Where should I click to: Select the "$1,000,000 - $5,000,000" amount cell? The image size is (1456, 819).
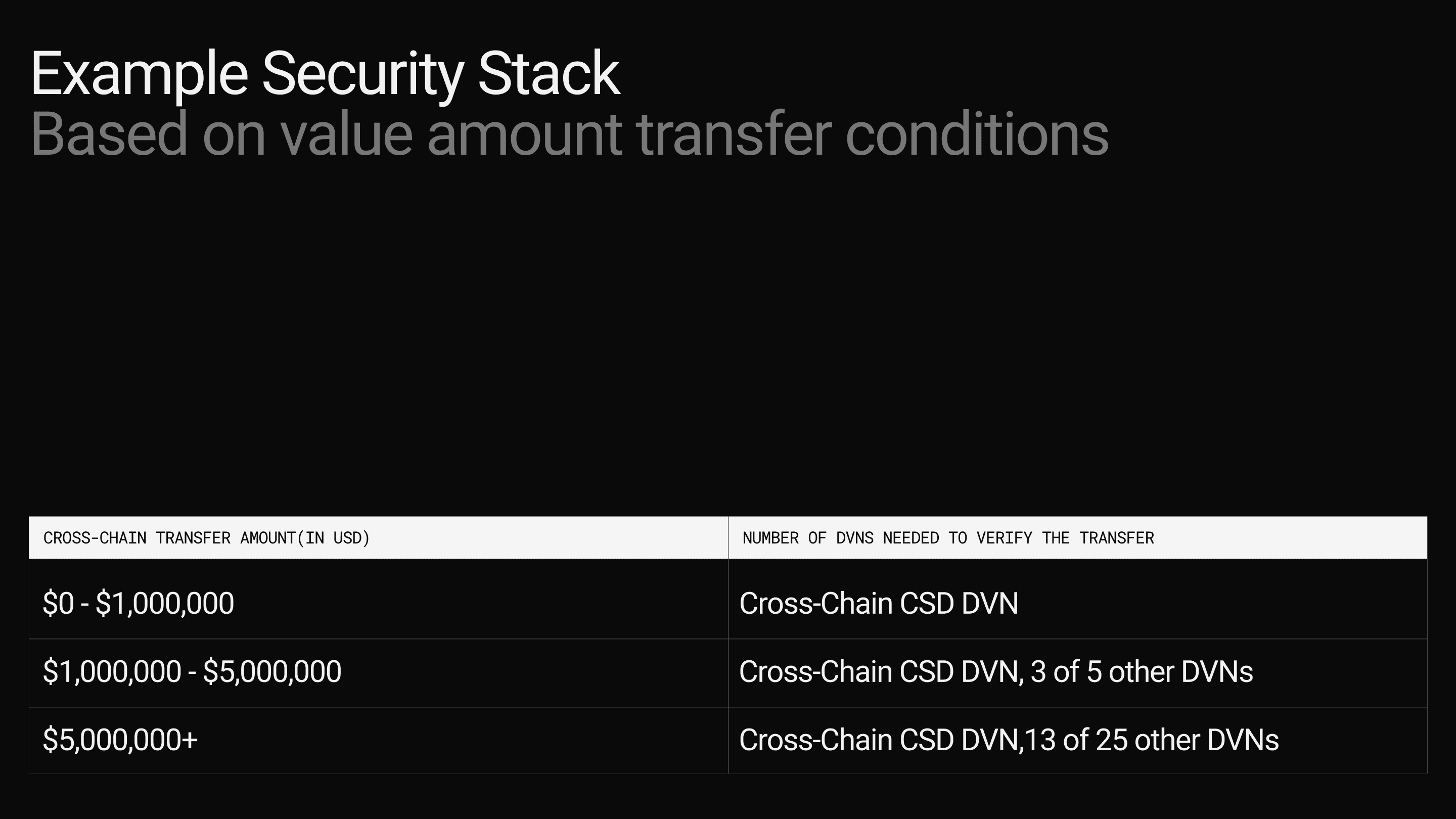click(192, 671)
